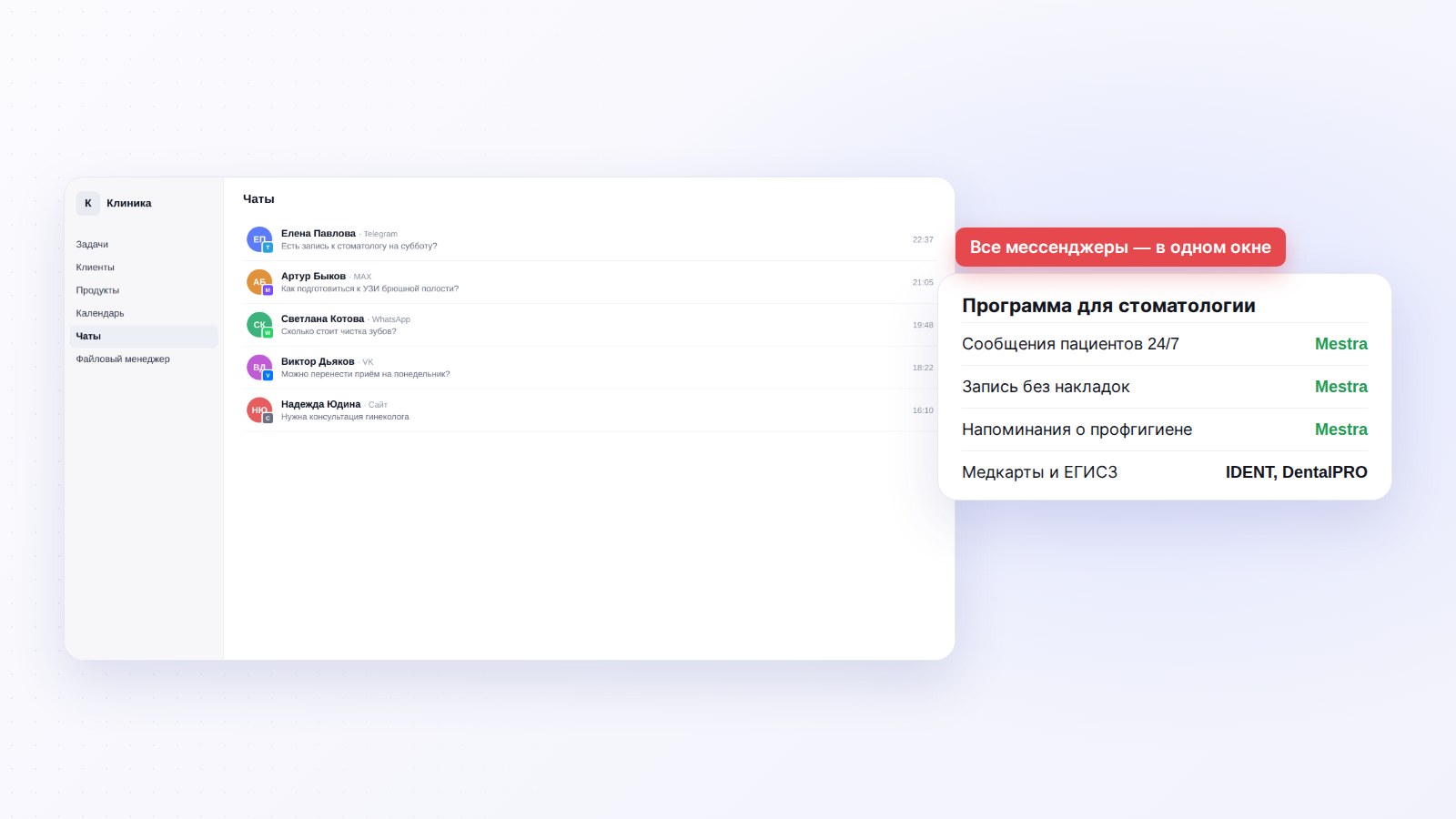The height and width of the screenshot is (819, 1456).
Task: Select Чаты in the sidebar
Action: point(144,336)
